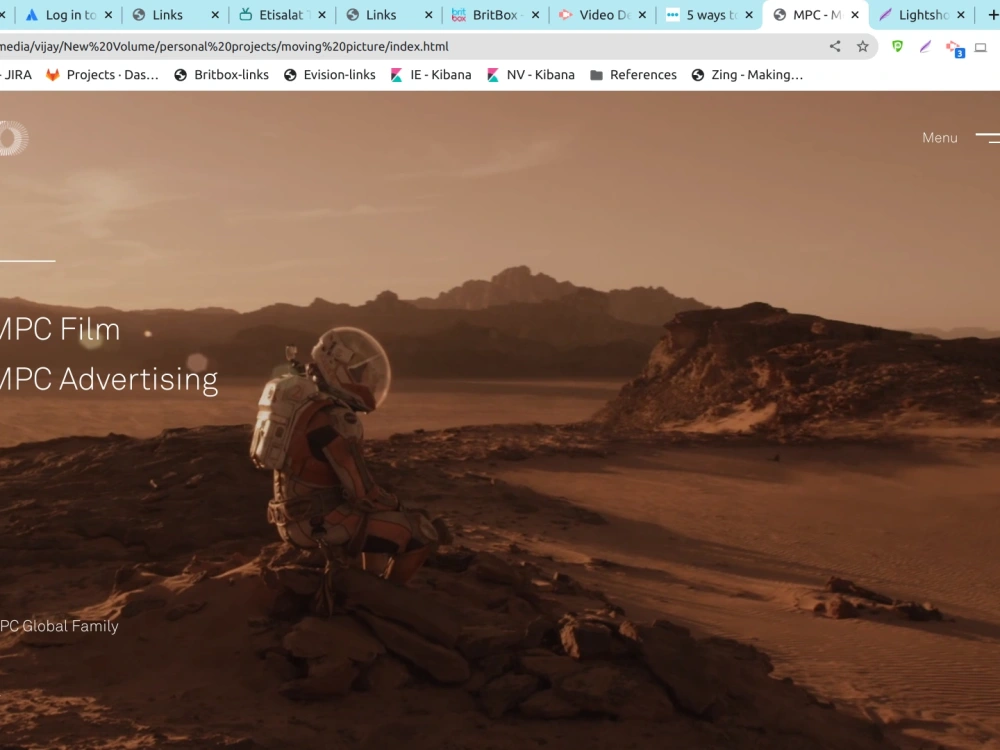The image size is (1000, 750).
Task: Open the Projects · Das… GitLab bookmark
Action: (x=102, y=75)
